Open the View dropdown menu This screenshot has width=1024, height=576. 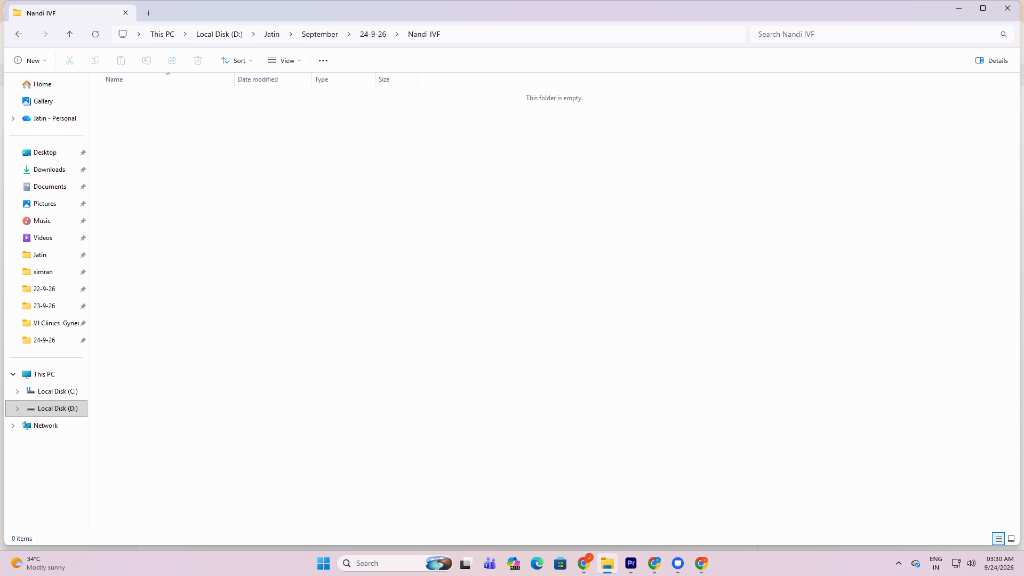click(x=284, y=61)
